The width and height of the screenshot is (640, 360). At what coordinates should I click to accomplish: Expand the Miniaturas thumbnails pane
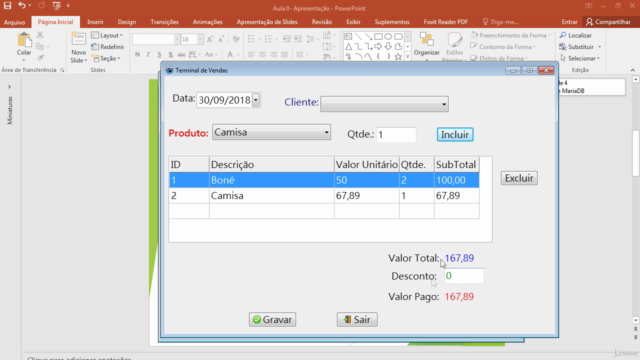pos(9,87)
